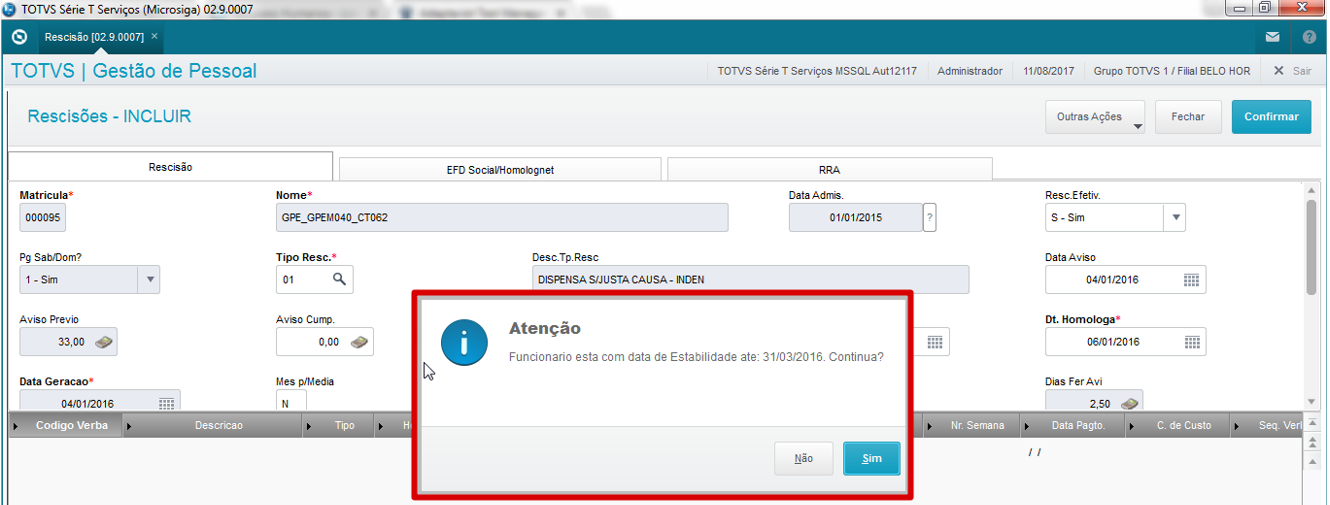This screenshot has height=505, width=1330.
Task: Open the Dt. Homologa calendar icon
Action: click(x=1191, y=342)
